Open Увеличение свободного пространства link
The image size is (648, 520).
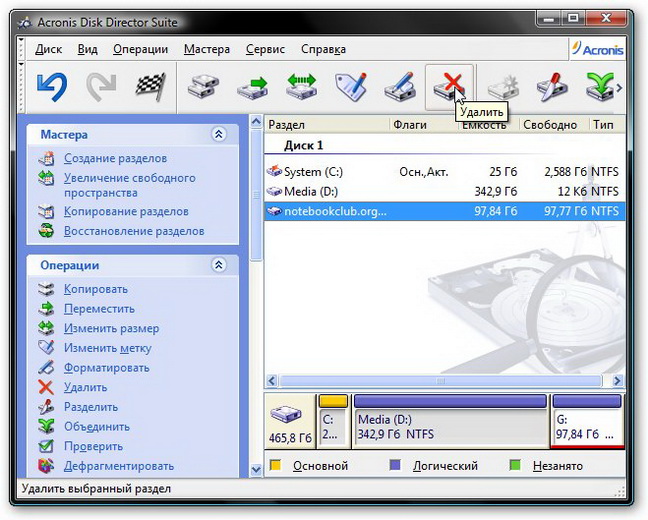pos(130,185)
